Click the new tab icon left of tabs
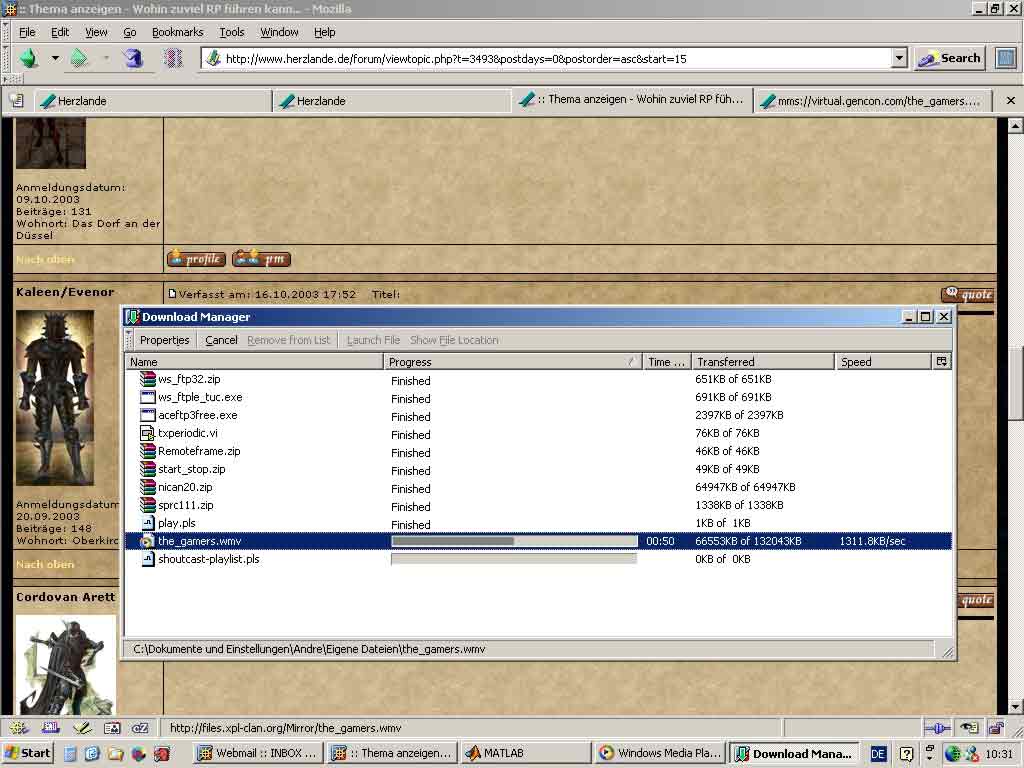The image size is (1024, 768). (16, 100)
